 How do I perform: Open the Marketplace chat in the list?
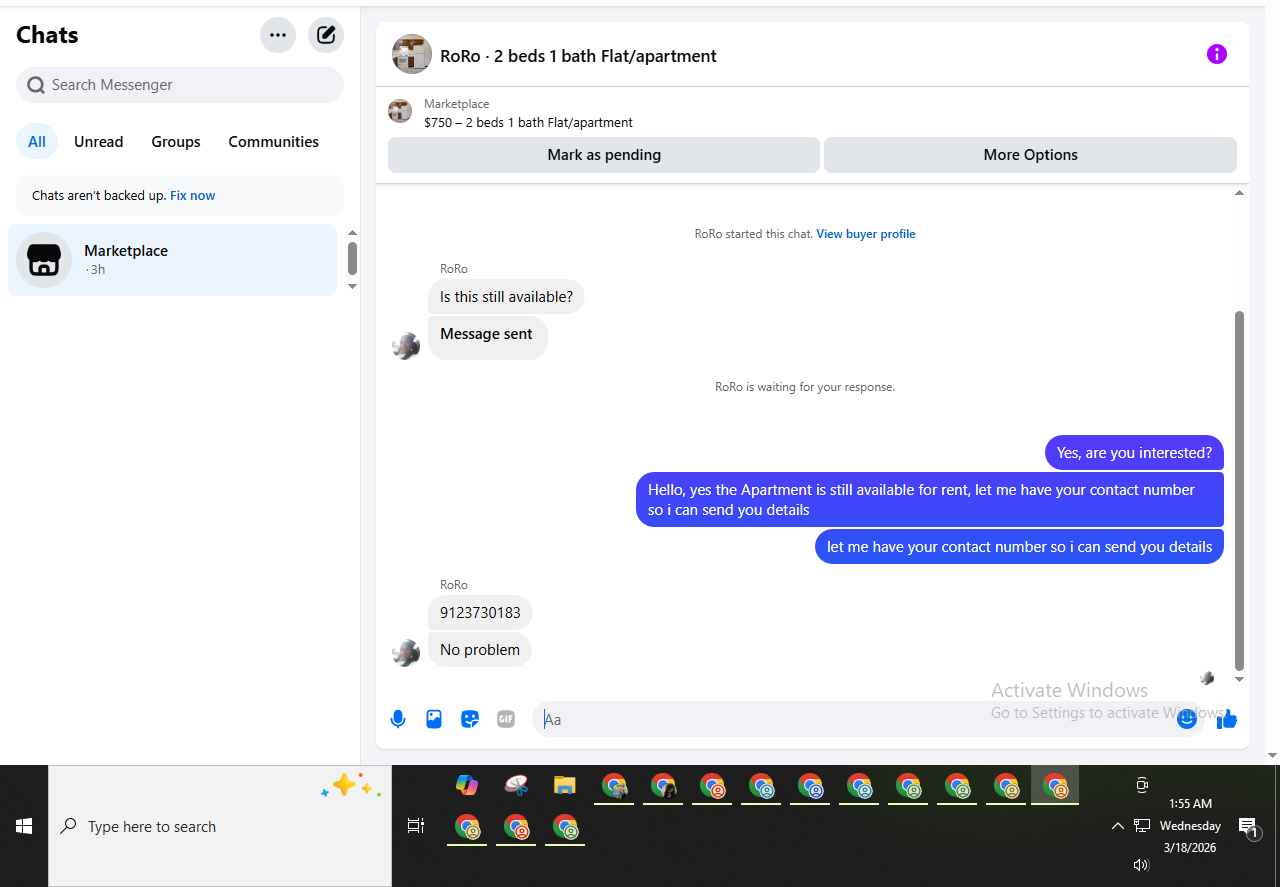pos(173,260)
